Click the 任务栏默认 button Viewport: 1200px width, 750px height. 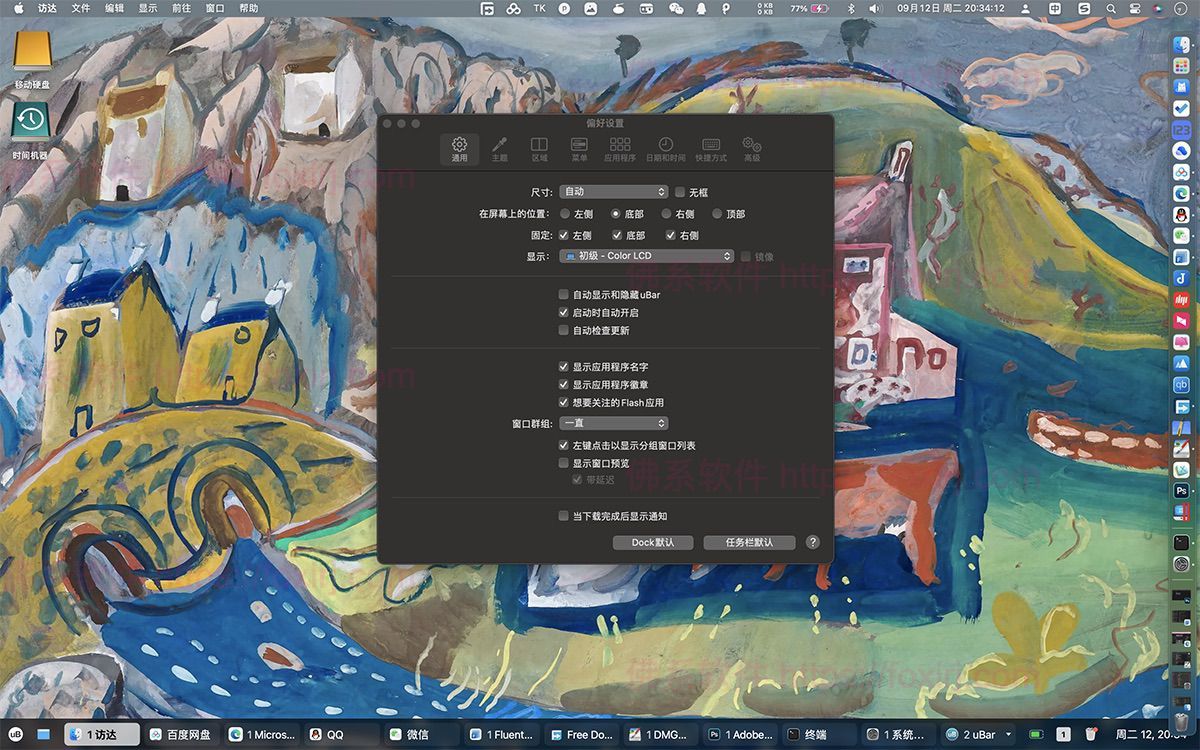749,542
